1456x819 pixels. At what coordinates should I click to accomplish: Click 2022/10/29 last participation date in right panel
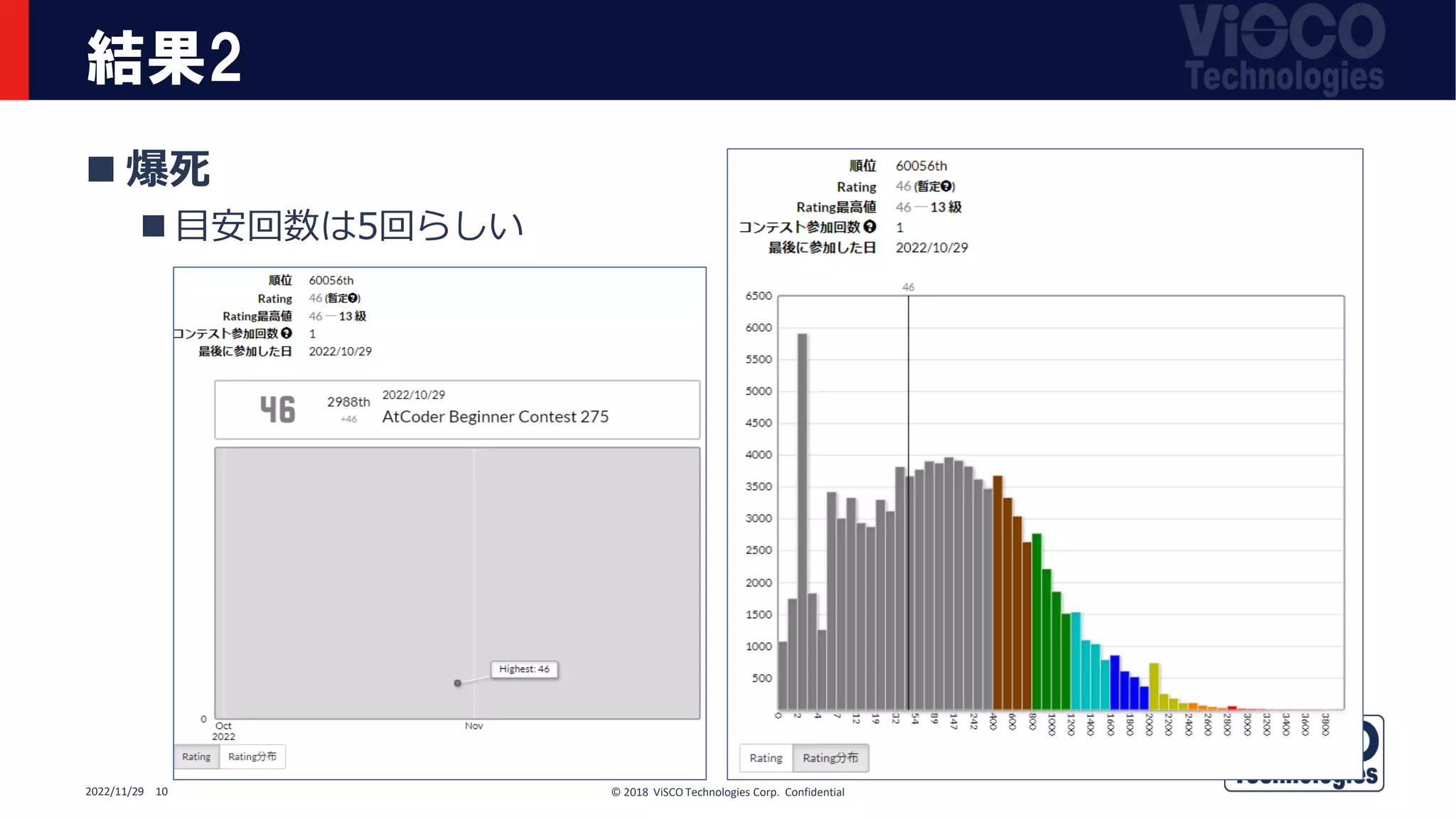(x=931, y=247)
